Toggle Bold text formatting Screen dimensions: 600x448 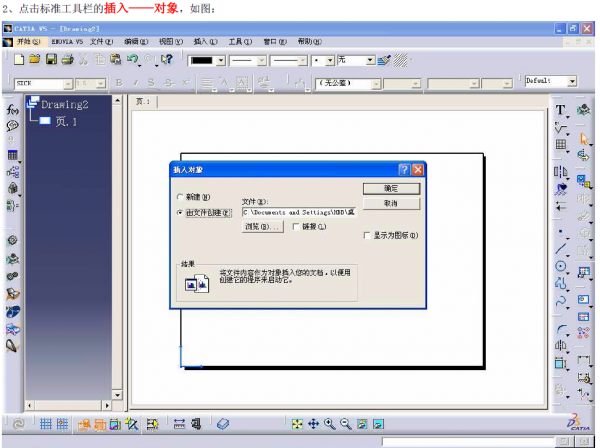point(119,83)
